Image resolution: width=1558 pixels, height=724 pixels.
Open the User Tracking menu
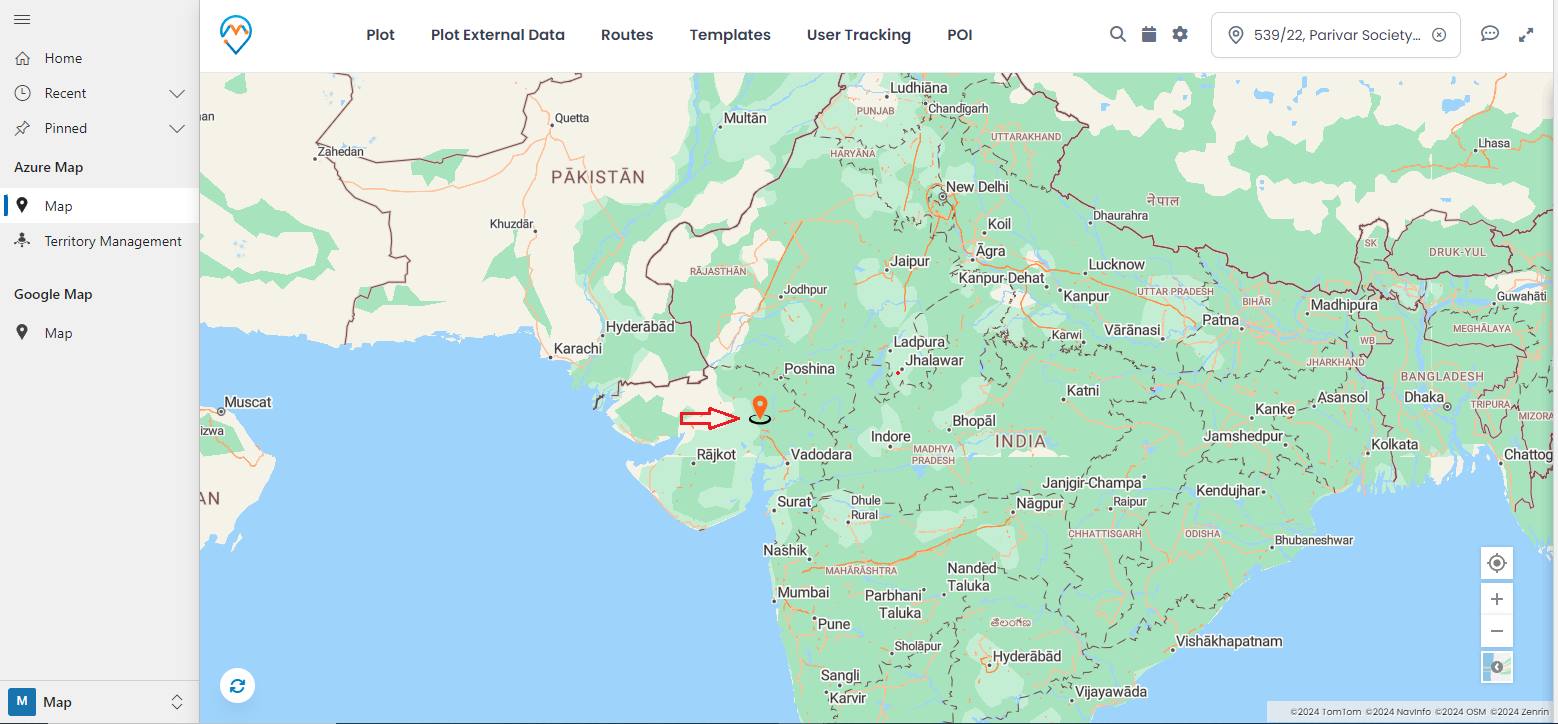859,35
